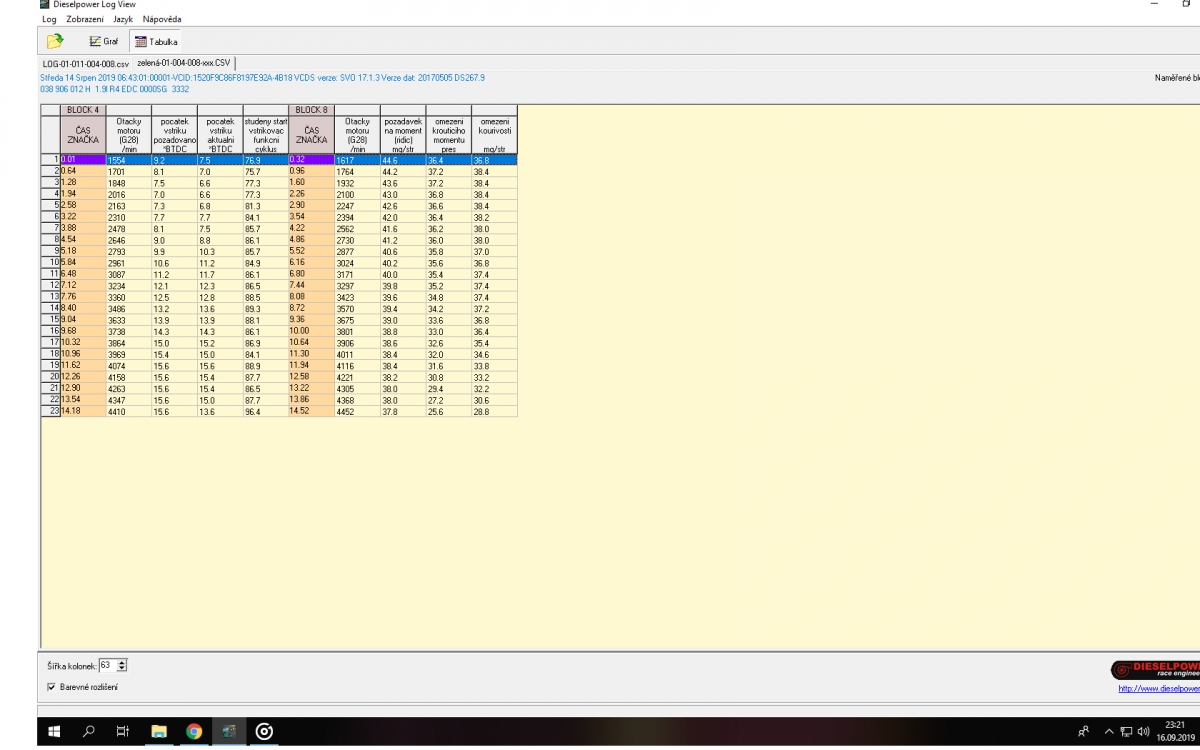Open the Log menu
This screenshot has height=750, width=1200.
coord(49,19)
